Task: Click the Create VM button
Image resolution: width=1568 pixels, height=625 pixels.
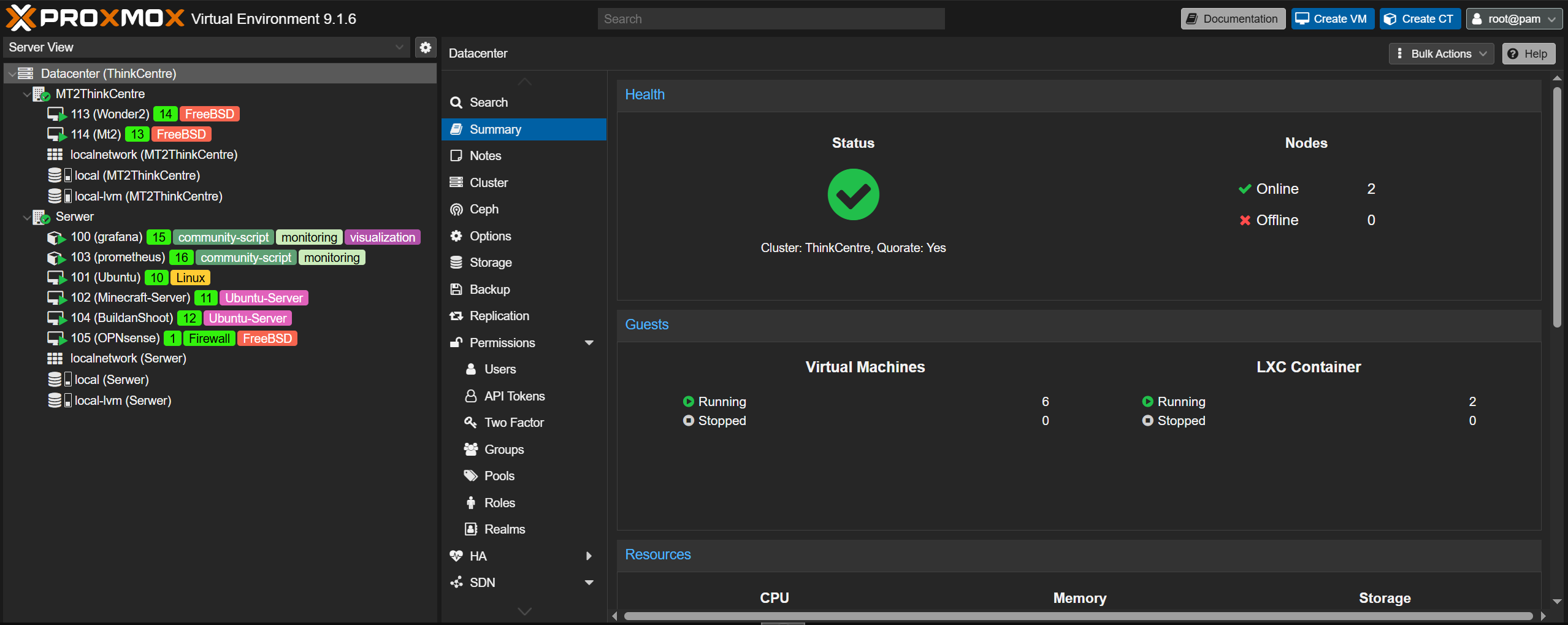Action: (x=1332, y=19)
